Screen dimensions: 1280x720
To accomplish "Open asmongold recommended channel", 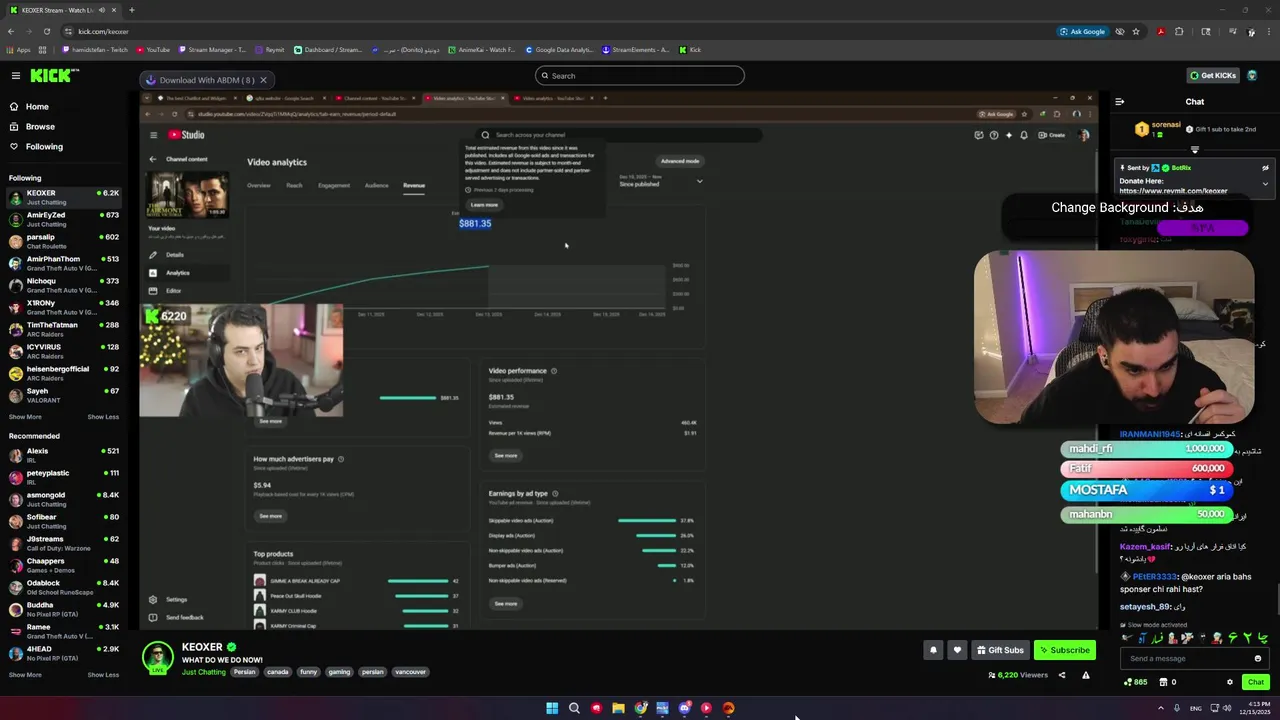I will coord(62,499).
